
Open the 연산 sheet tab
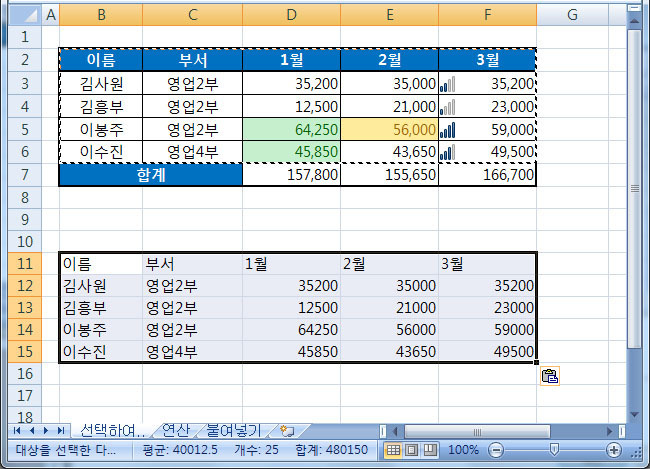pos(176,430)
